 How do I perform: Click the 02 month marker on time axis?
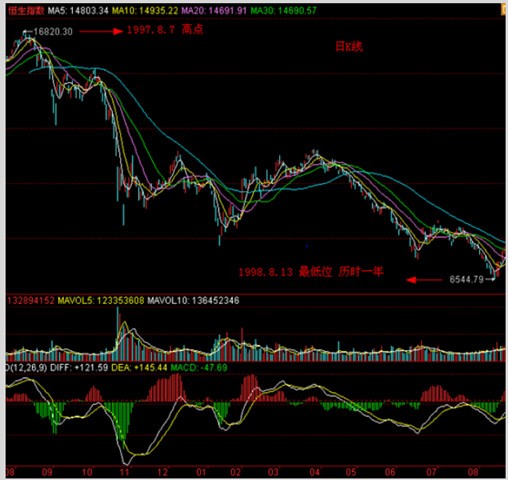tap(236, 472)
